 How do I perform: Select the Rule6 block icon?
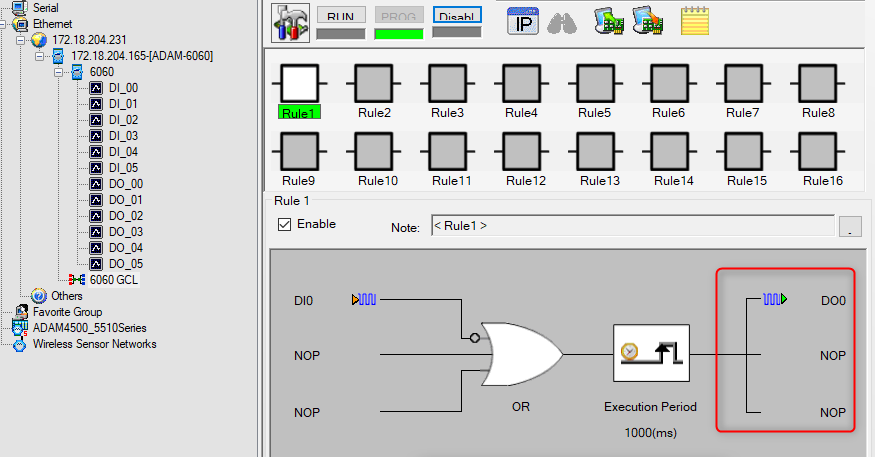(670, 84)
